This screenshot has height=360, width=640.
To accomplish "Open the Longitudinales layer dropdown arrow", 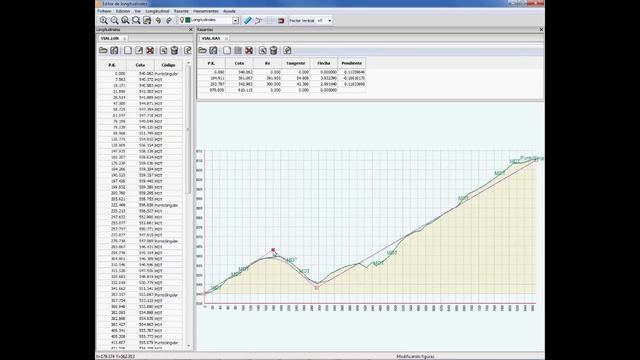I will click(236, 20).
